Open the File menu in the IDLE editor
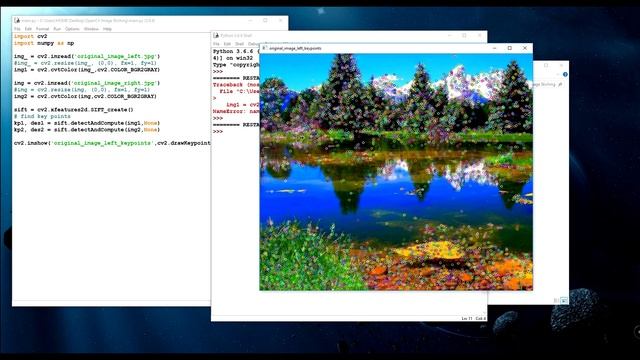The height and width of the screenshot is (360, 640). (17, 29)
